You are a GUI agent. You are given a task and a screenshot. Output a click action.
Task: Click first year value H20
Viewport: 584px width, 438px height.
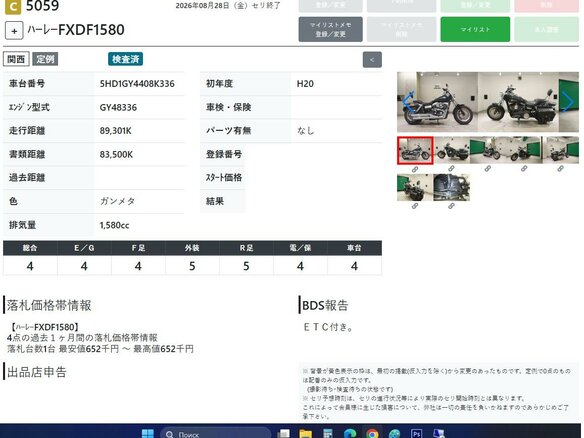click(x=305, y=84)
